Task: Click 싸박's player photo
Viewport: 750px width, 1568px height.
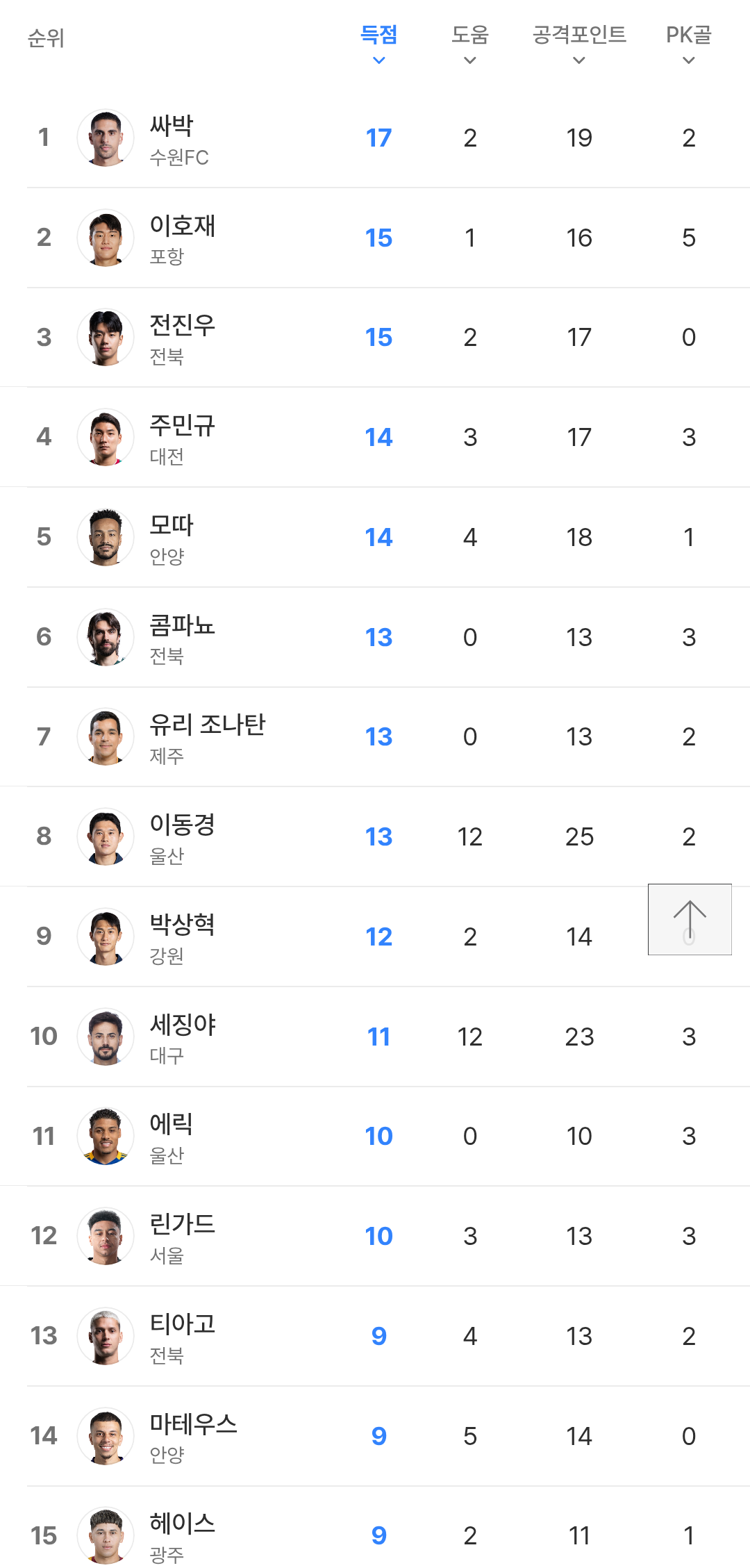Action: tap(106, 138)
